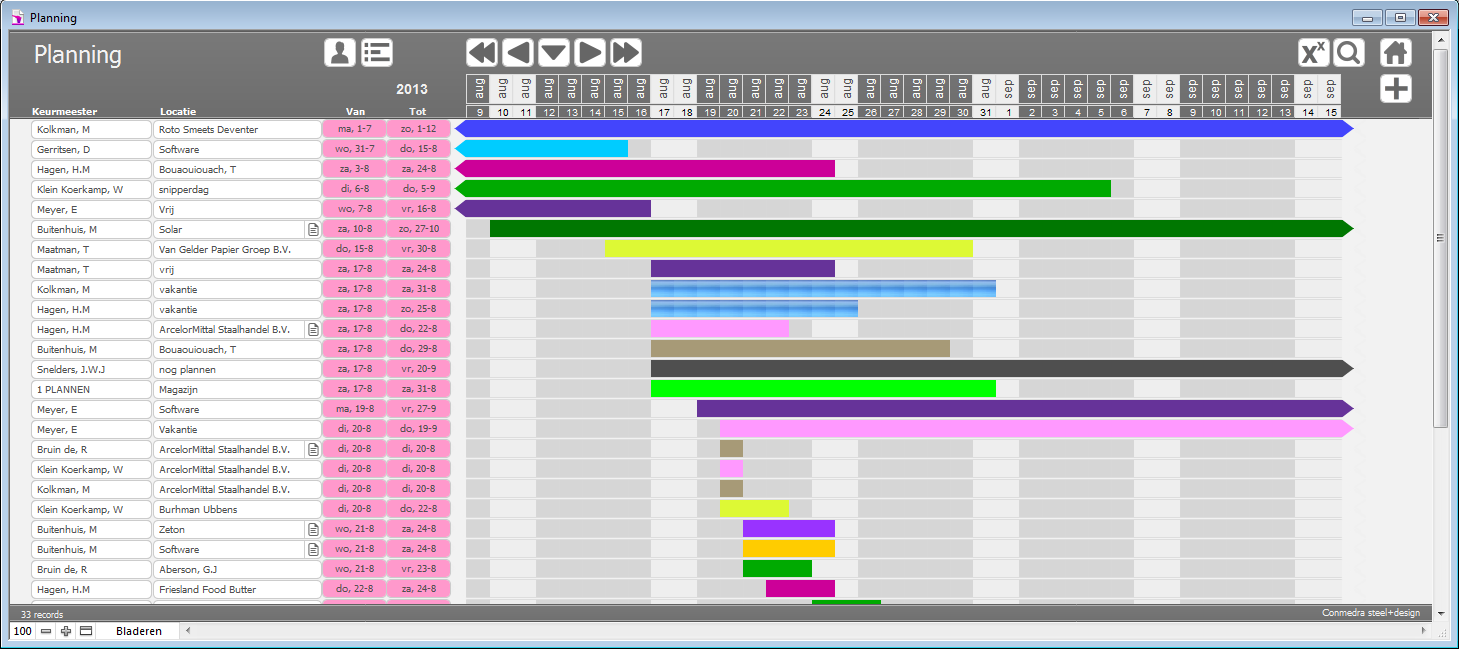
Task: Click the X-superscript icon button
Action: [x=1313, y=53]
